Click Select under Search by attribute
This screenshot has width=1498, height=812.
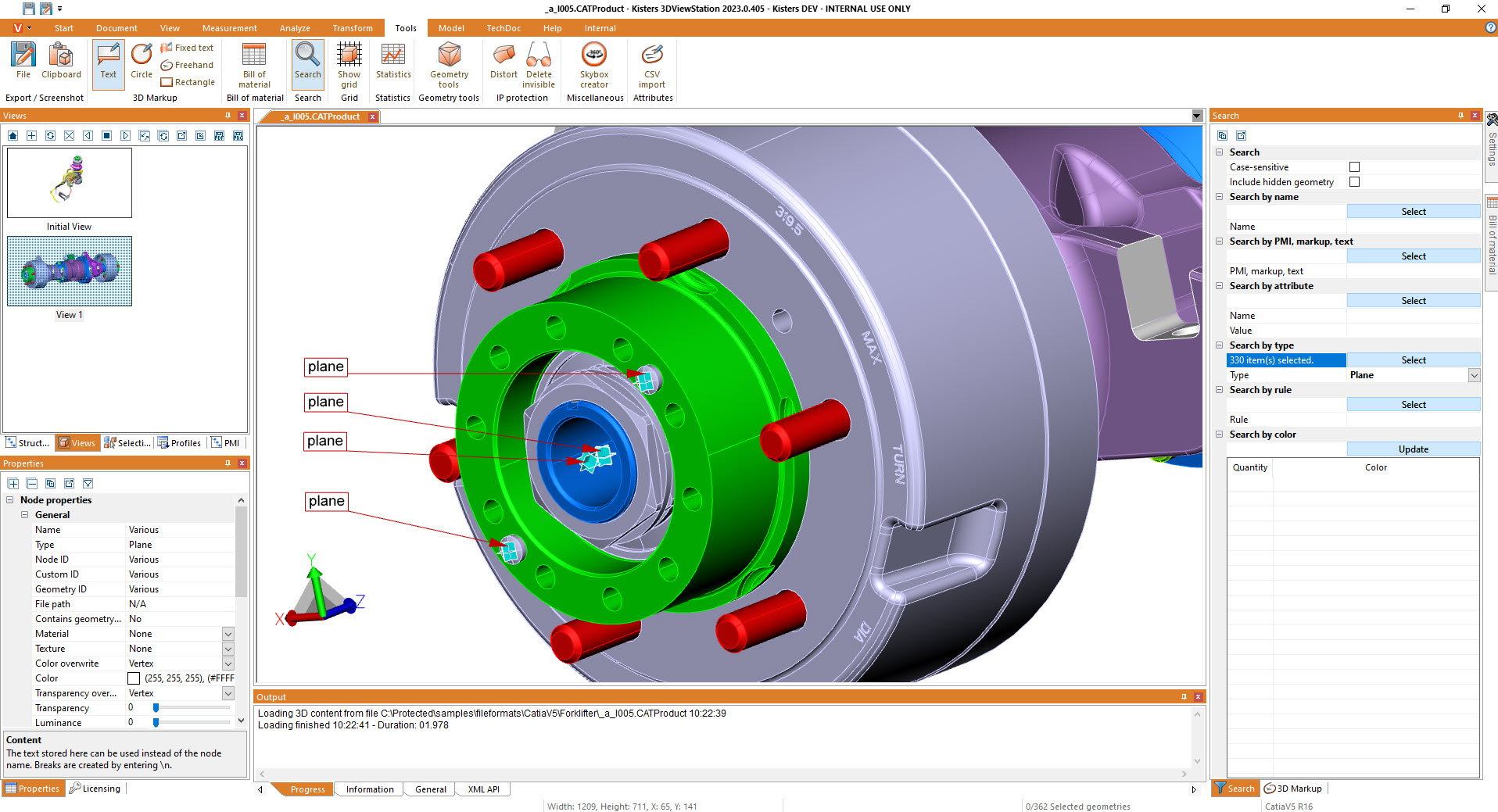click(1413, 301)
